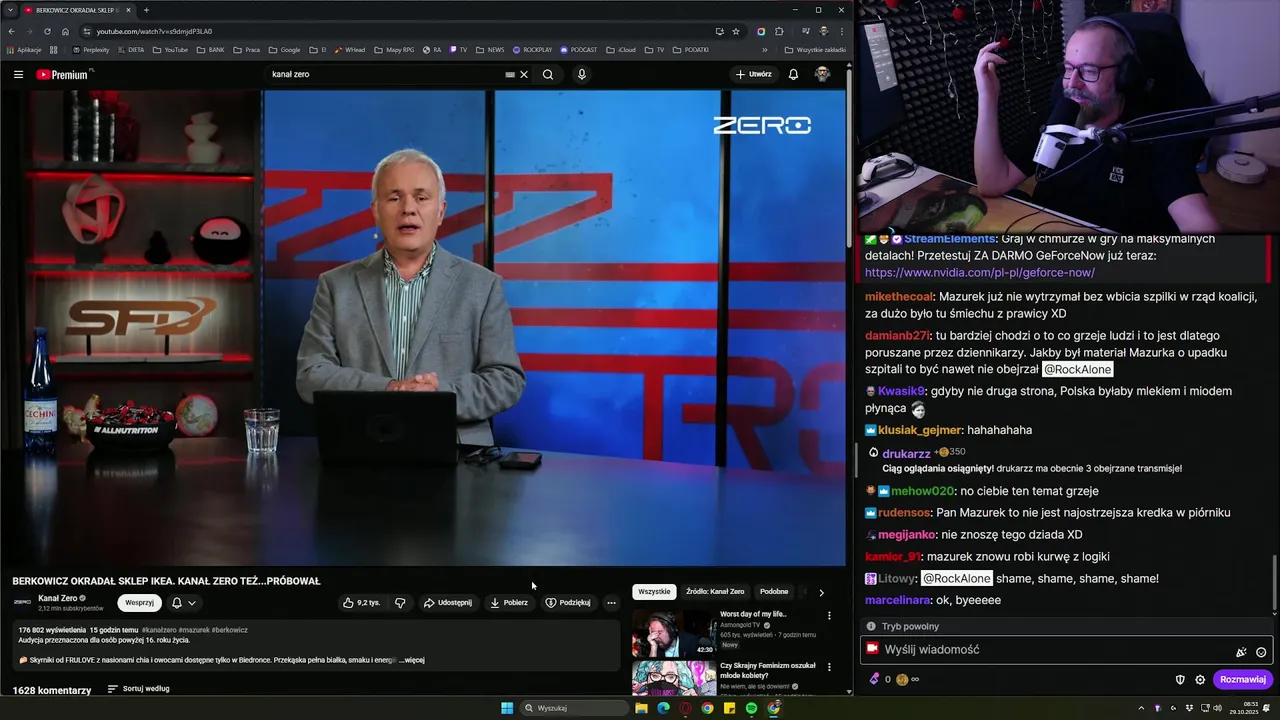Click the search magnifier button
1280x720 pixels.
tap(548, 74)
